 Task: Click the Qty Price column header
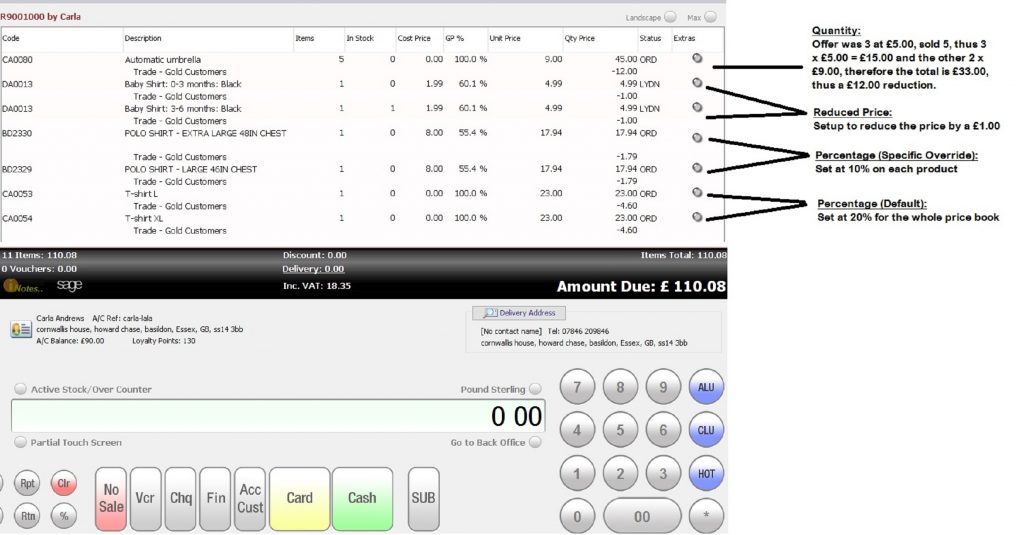pyautogui.click(x=580, y=38)
